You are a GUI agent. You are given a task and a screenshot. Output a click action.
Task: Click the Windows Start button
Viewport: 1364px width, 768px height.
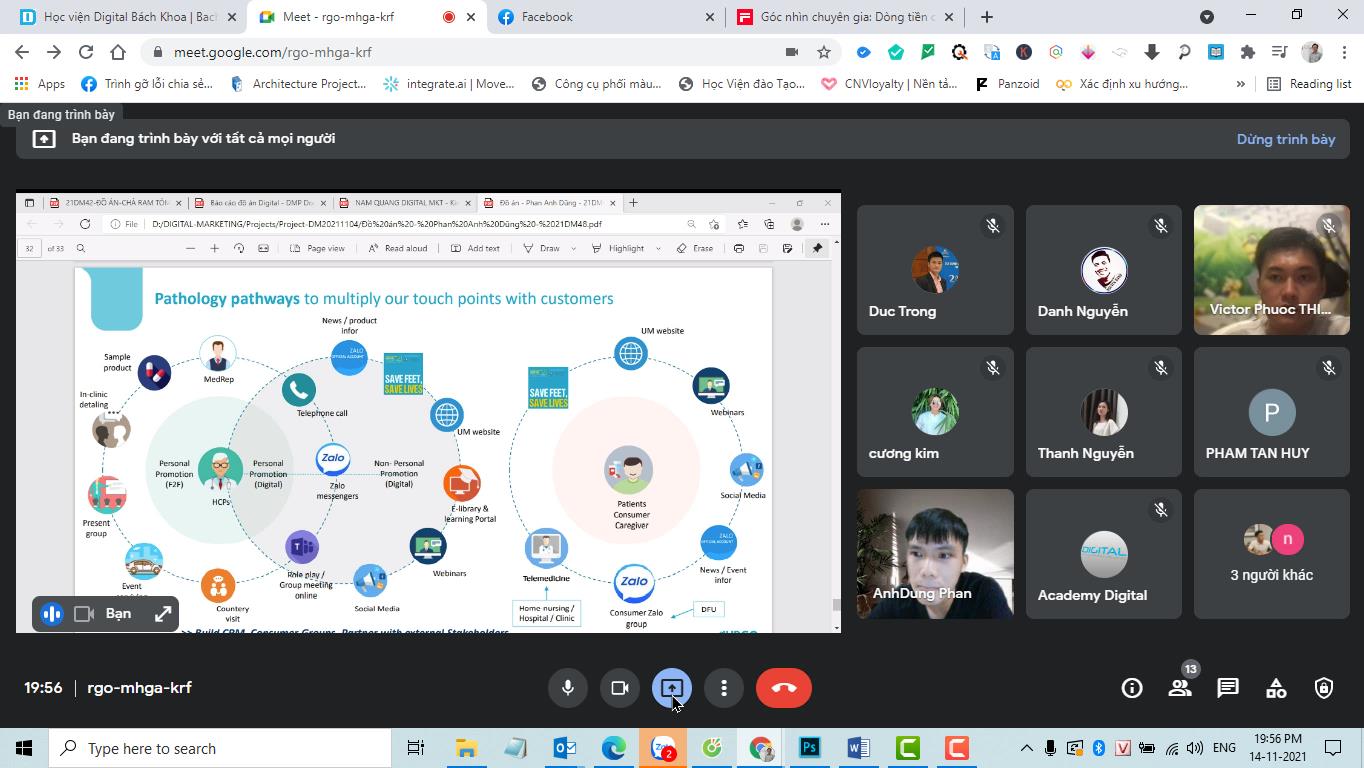[x=23, y=748]
